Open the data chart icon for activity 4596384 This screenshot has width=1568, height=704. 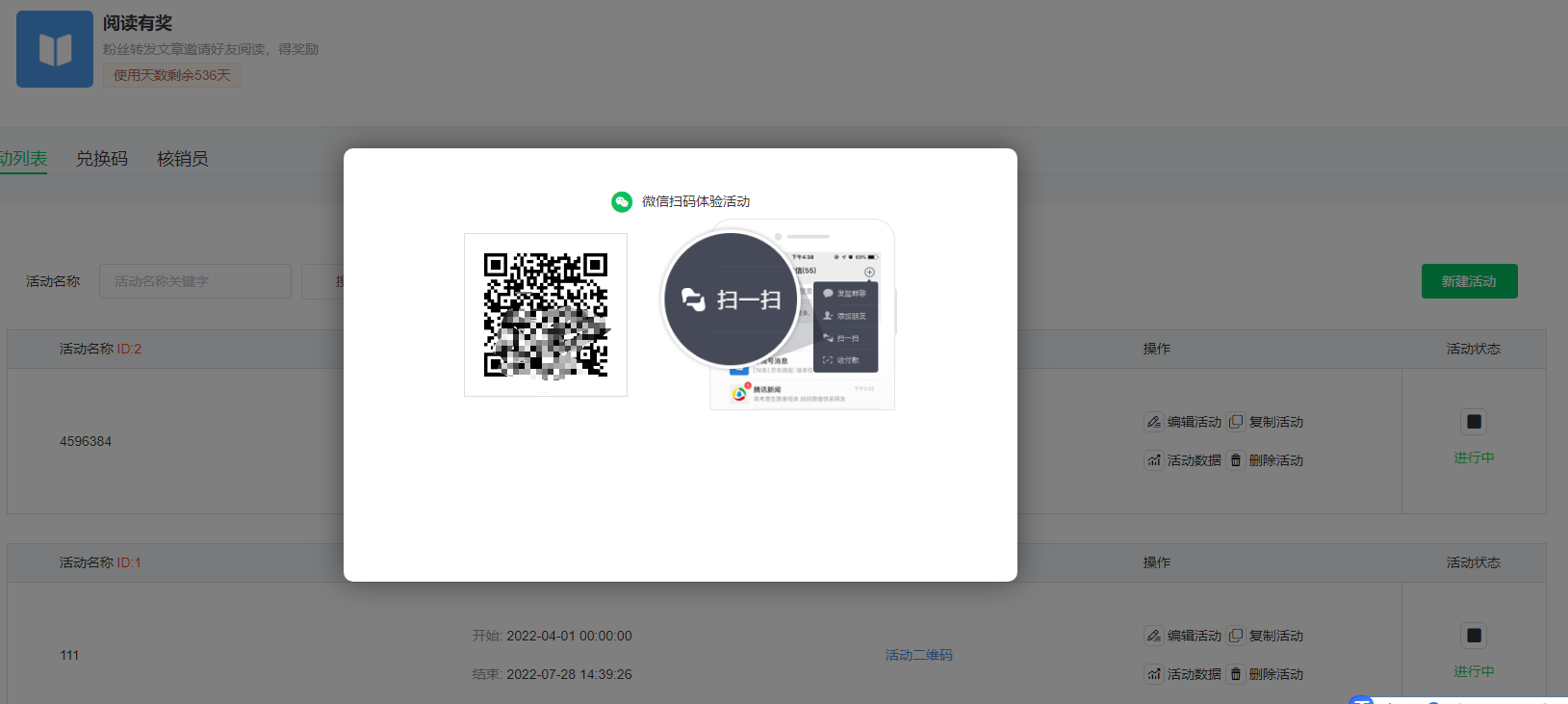pyautogui.click(x=1153, y=460)
